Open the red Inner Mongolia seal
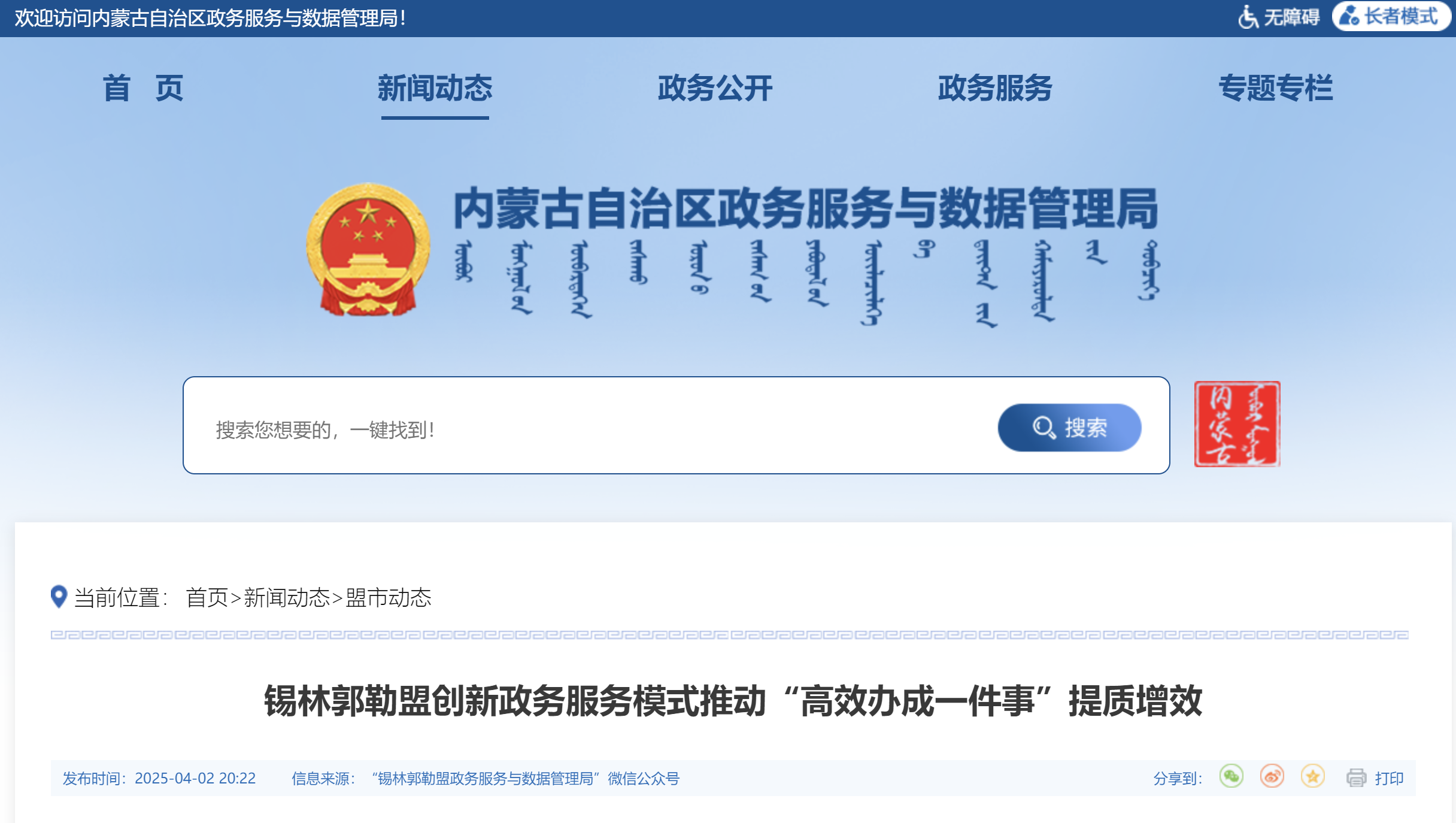The width and height of the screenshot is (1456, 823). [x=1237, y=424]
